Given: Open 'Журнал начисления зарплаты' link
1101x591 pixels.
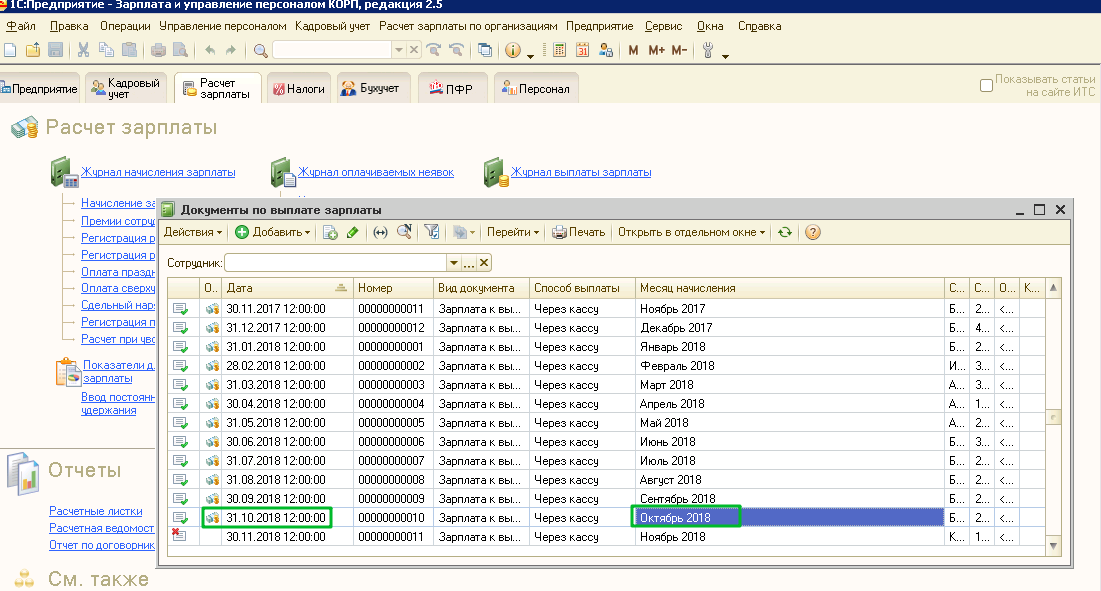Looking at the screenshot, I should pyautogui.click(x=158, y=172).
